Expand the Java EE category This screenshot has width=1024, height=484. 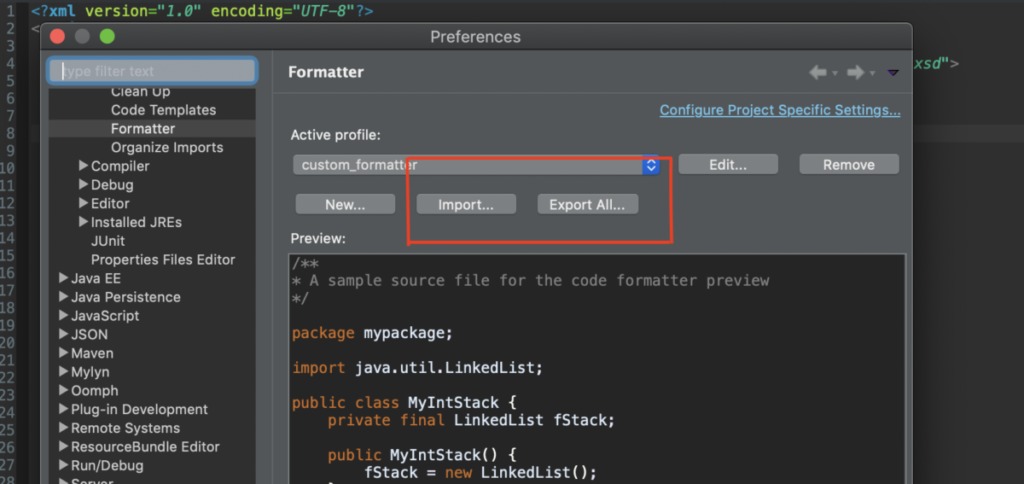[x=63, y=278]
